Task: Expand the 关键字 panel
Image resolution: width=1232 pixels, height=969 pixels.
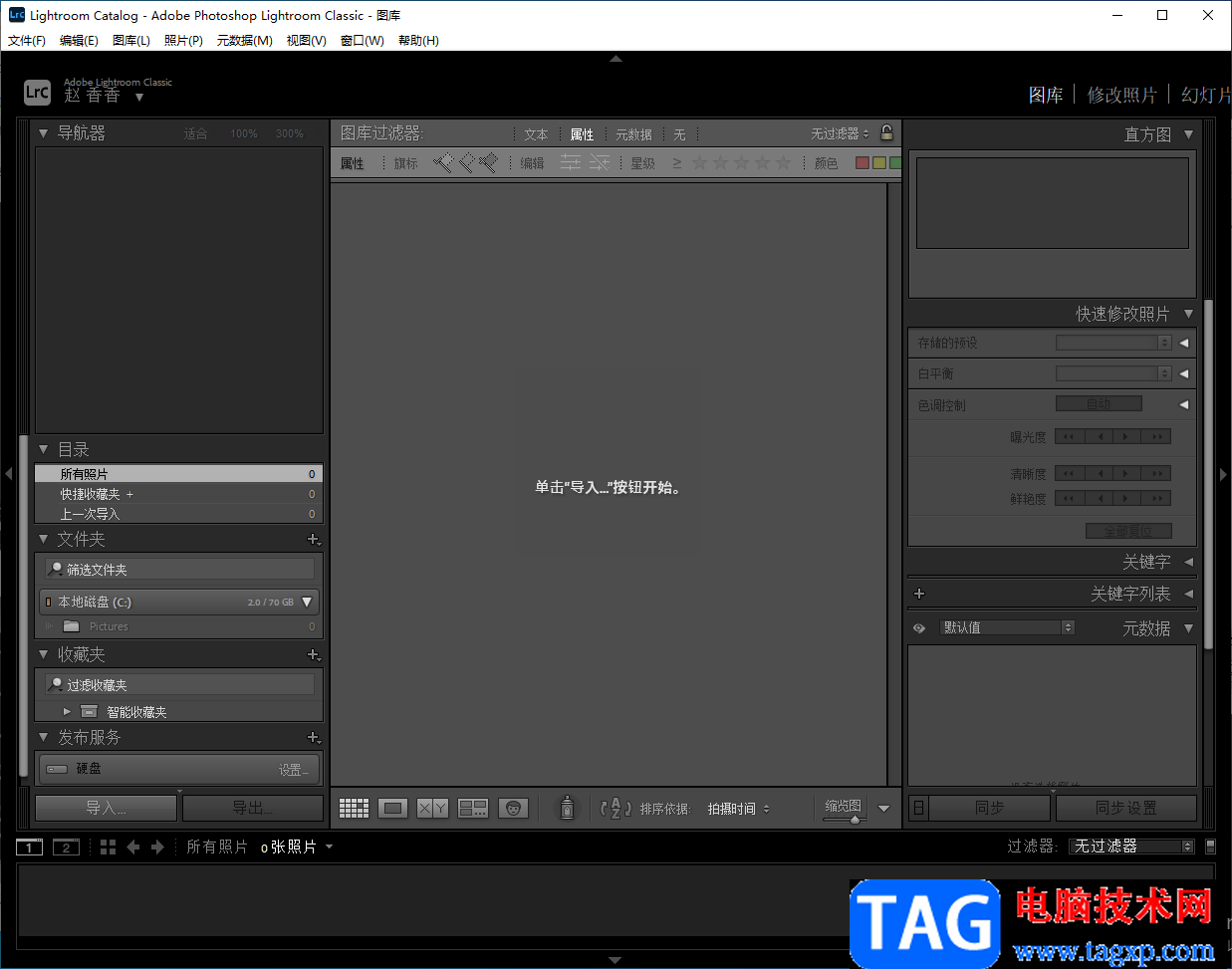Action: [1188, 562]
